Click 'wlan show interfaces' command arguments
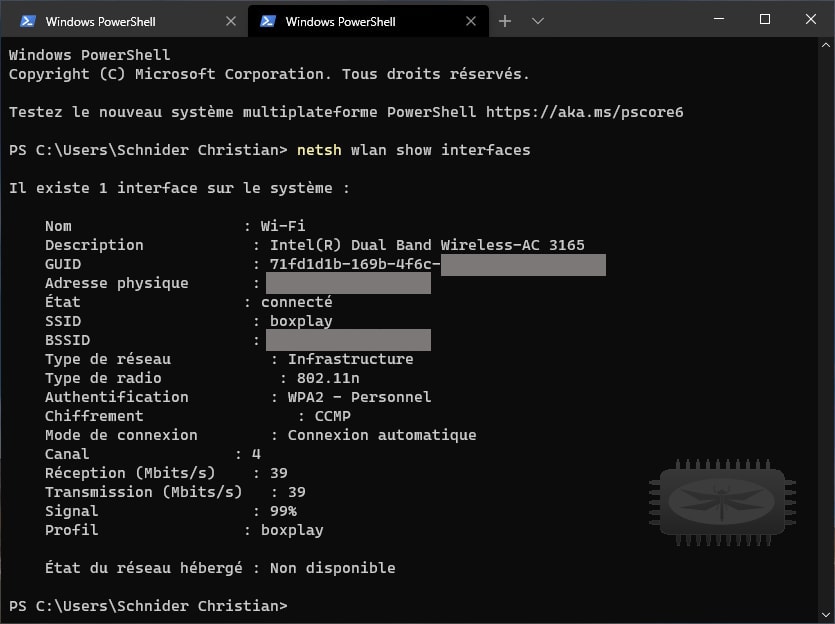The height and width of the screenshot is (624, 835). point(440,150)
